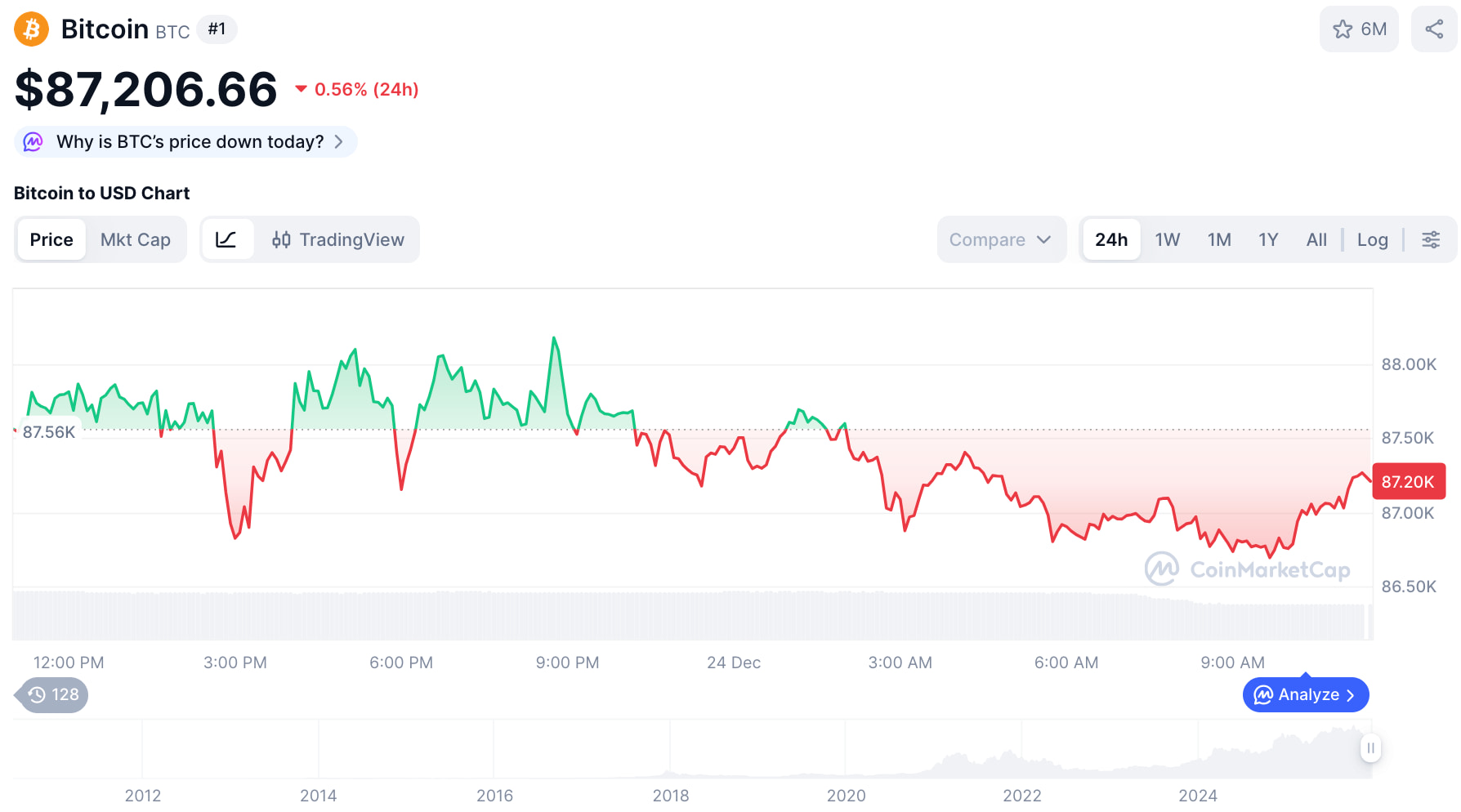
Task: Switch to TradingView chart
Action: click(337, 239)
